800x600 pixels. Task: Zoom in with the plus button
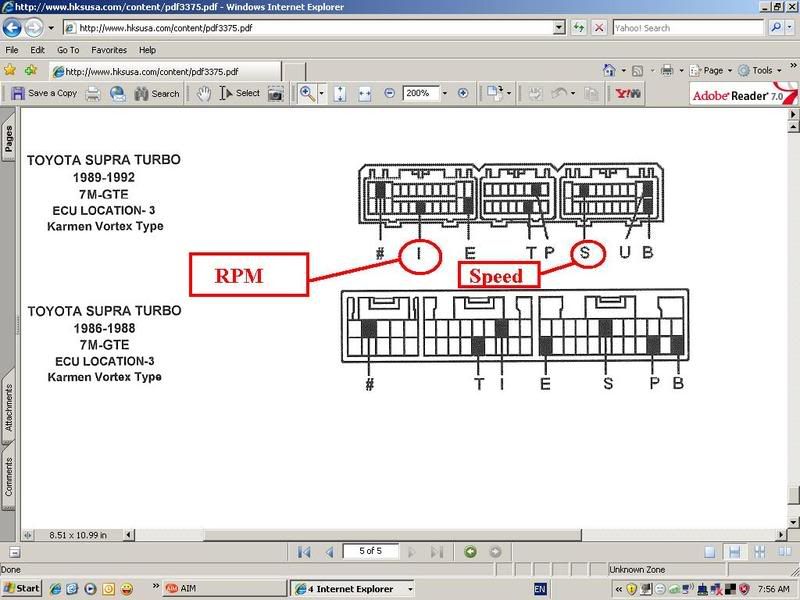[x=463, y=93]
